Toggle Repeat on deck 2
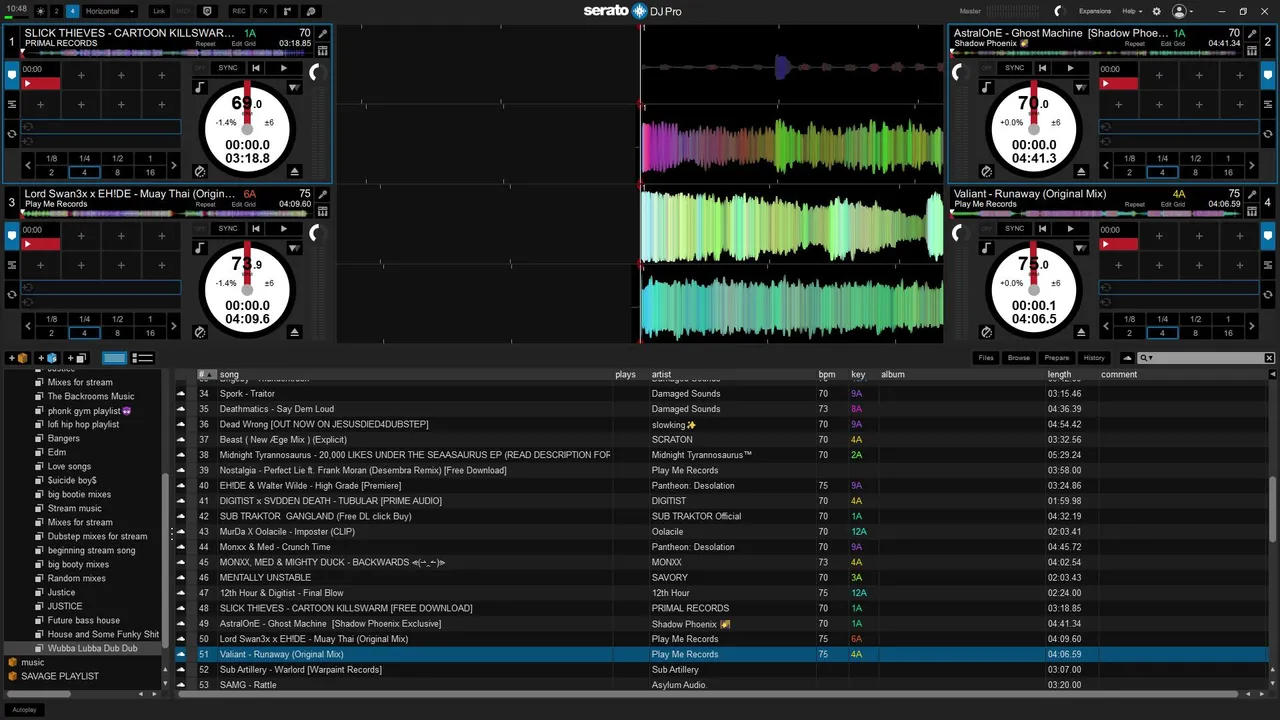This screenshot has width=1280, height=720. point(1135,44)
